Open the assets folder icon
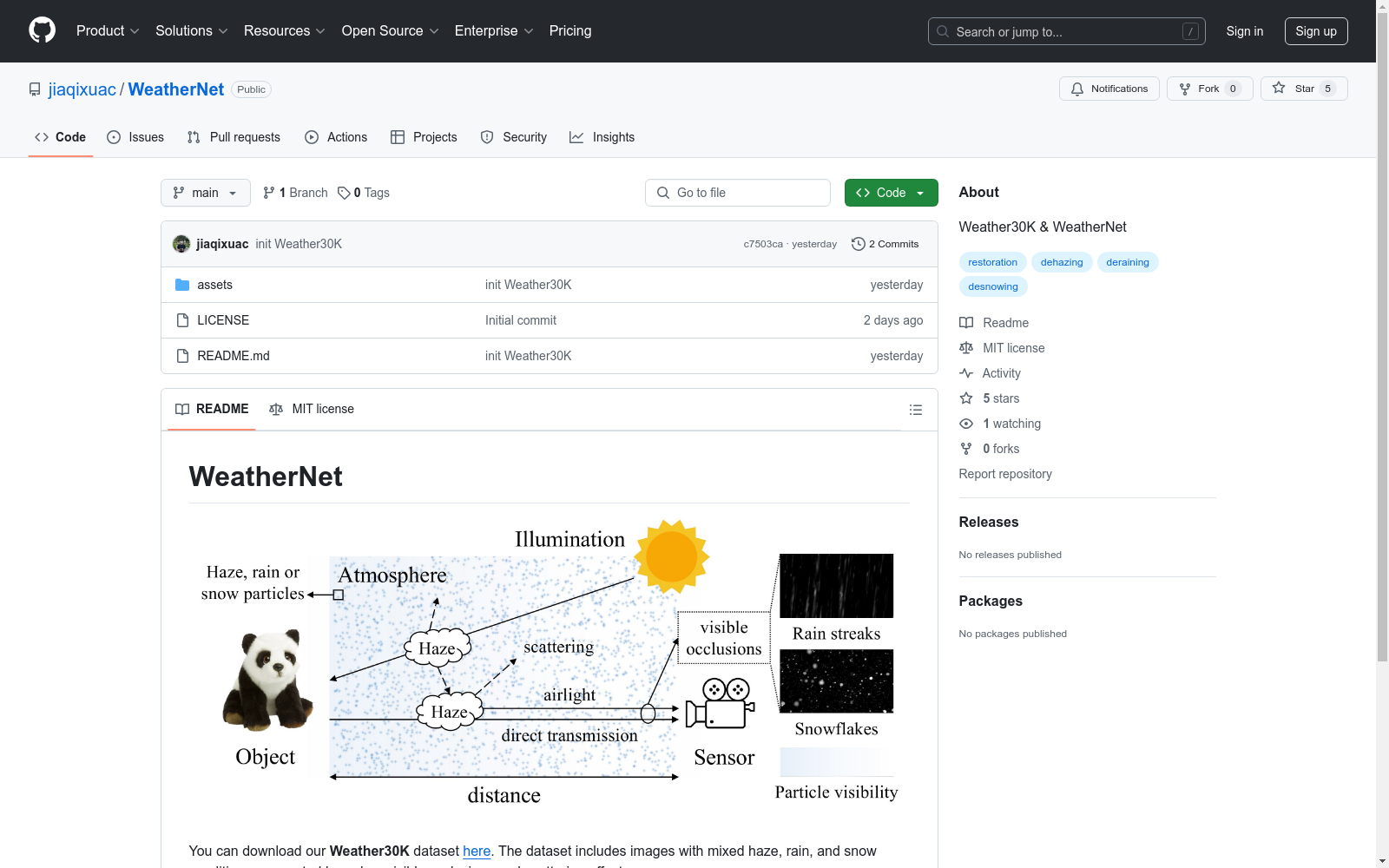 tap(182, 285)
